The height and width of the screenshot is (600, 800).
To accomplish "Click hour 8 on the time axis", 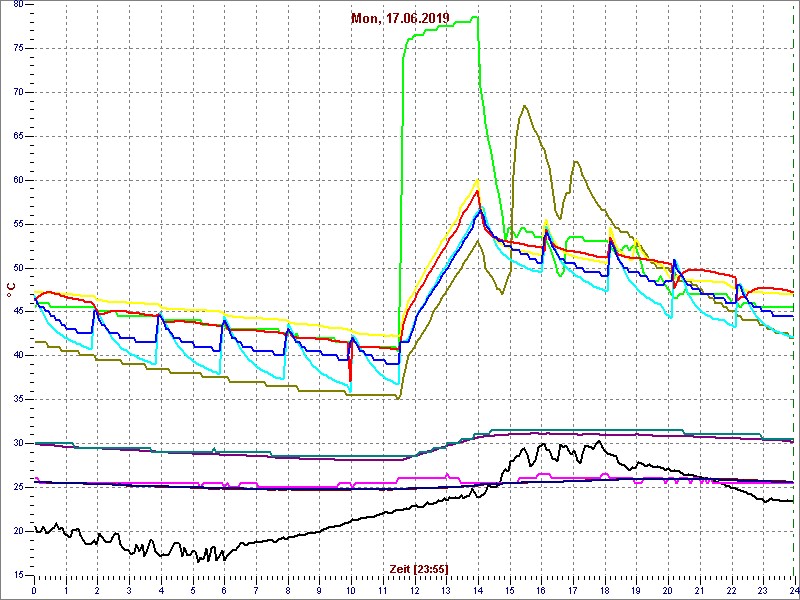I will pos(288,590).
